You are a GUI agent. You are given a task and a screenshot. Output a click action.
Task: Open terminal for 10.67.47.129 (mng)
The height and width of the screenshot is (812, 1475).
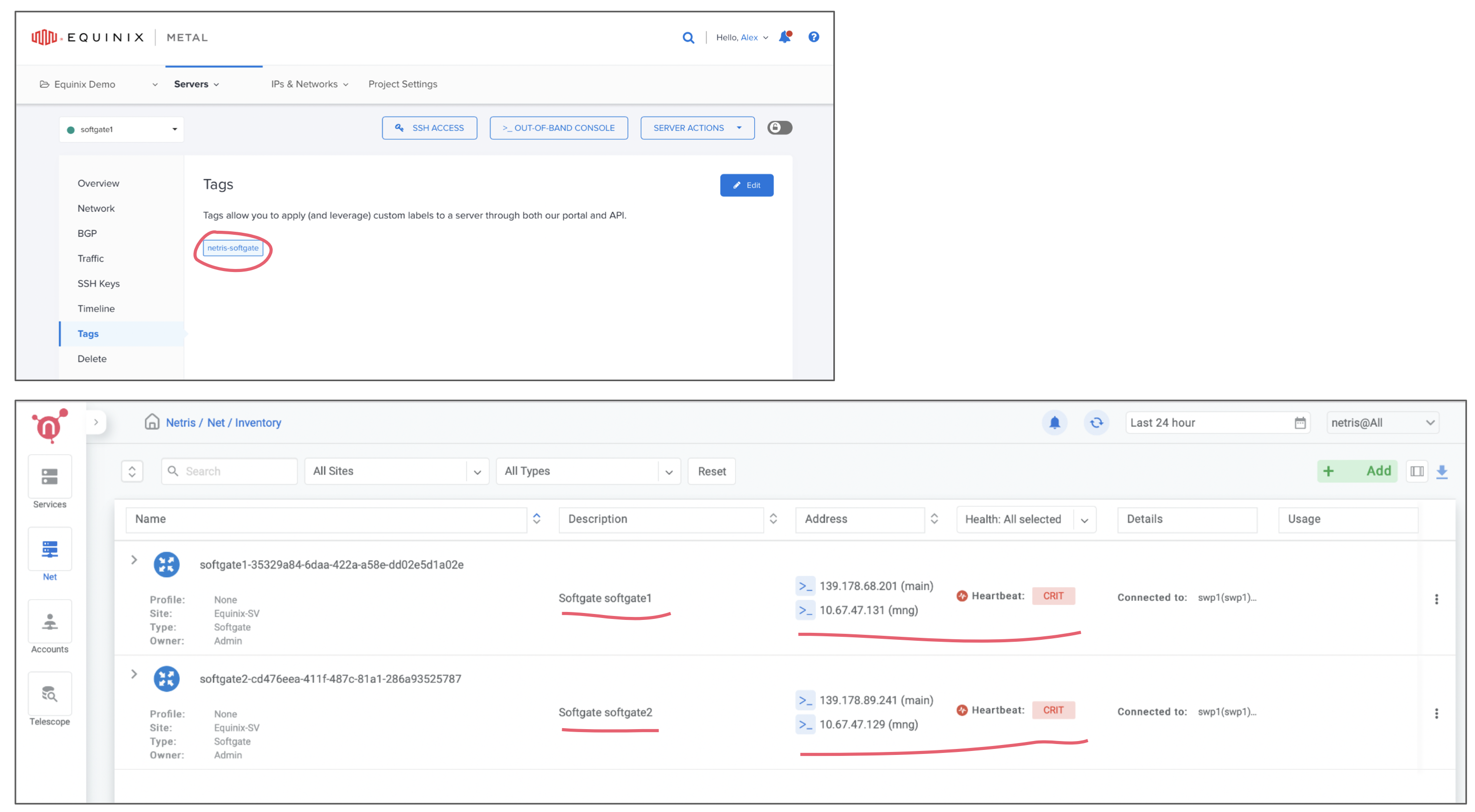point(806,725)
